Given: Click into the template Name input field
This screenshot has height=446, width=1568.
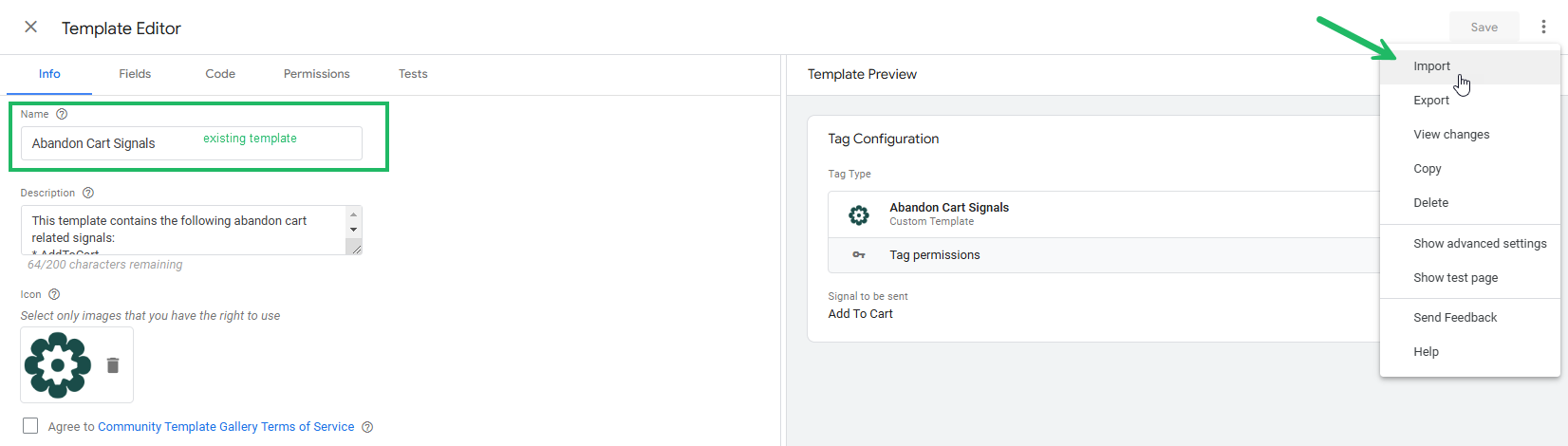Looking at the screenshot, I should point(114,143).
